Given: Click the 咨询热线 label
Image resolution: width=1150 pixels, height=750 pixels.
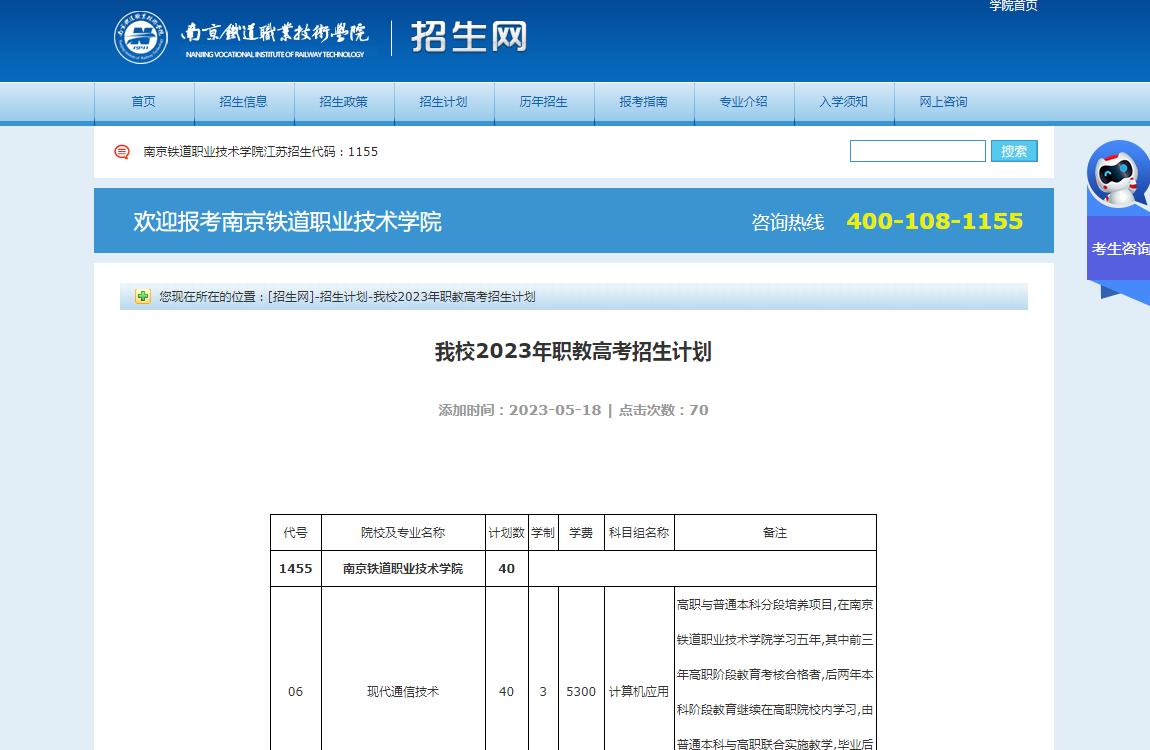Looking at the screenshot, I should 788,222.
